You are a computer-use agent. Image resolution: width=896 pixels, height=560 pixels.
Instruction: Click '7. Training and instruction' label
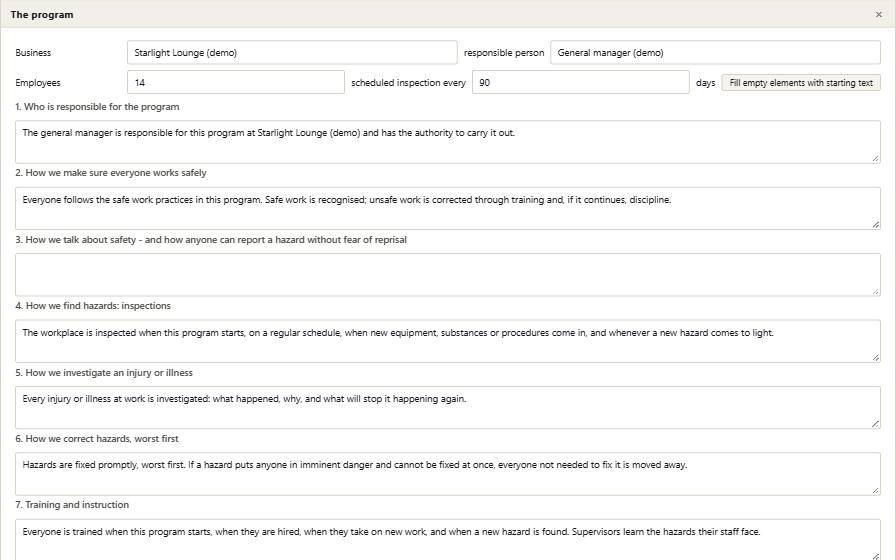(72, 505)
